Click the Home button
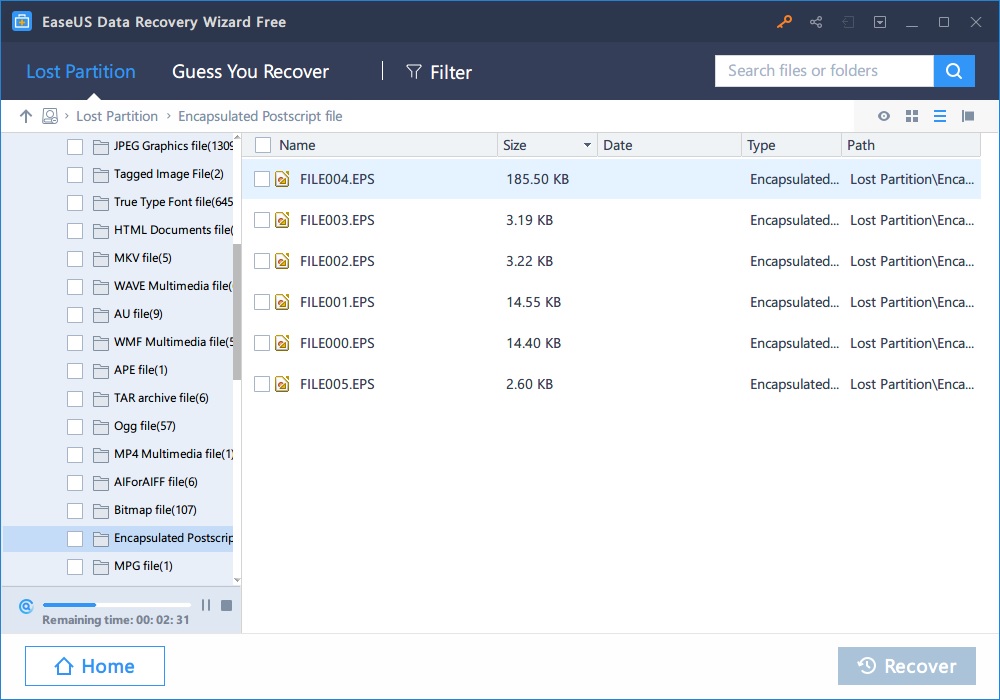This screenshot has height=700, width=1000. tap(95, 666)
